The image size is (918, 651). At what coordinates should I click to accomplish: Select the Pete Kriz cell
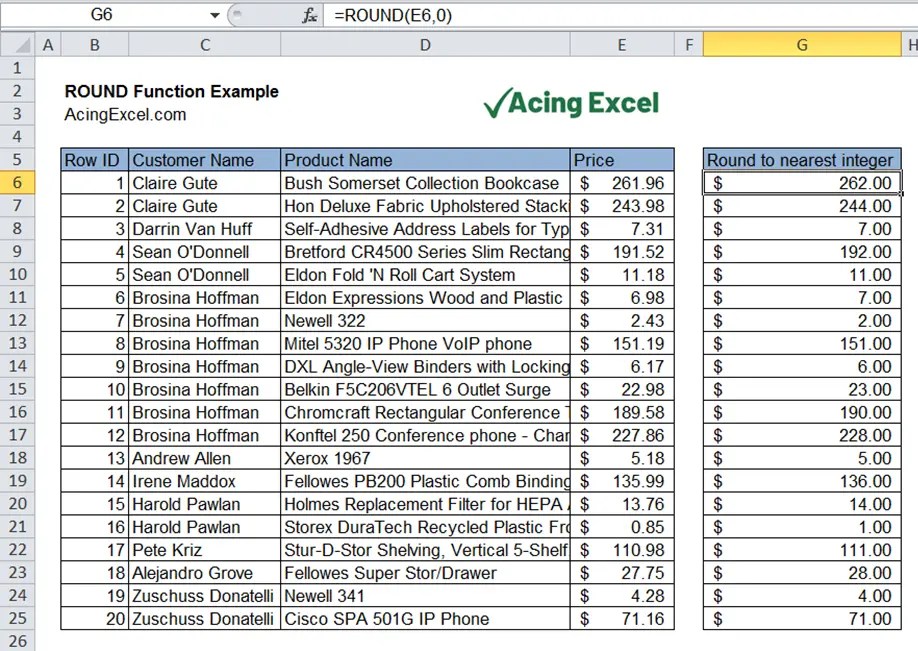coord(204,550)
